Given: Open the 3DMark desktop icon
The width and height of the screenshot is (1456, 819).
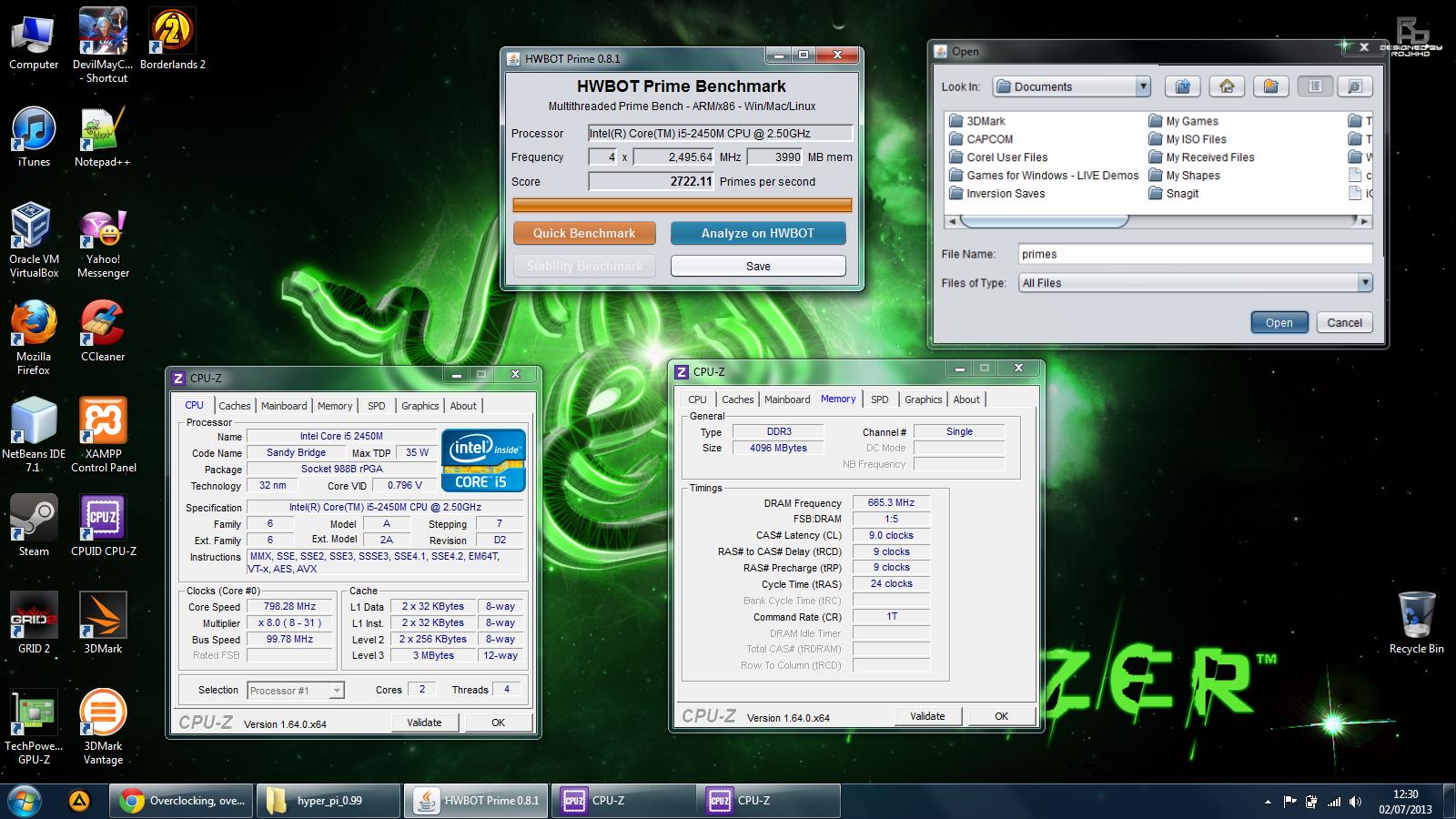Looking at the screenshot, I should pyautogui.click(x=103, y=623).
